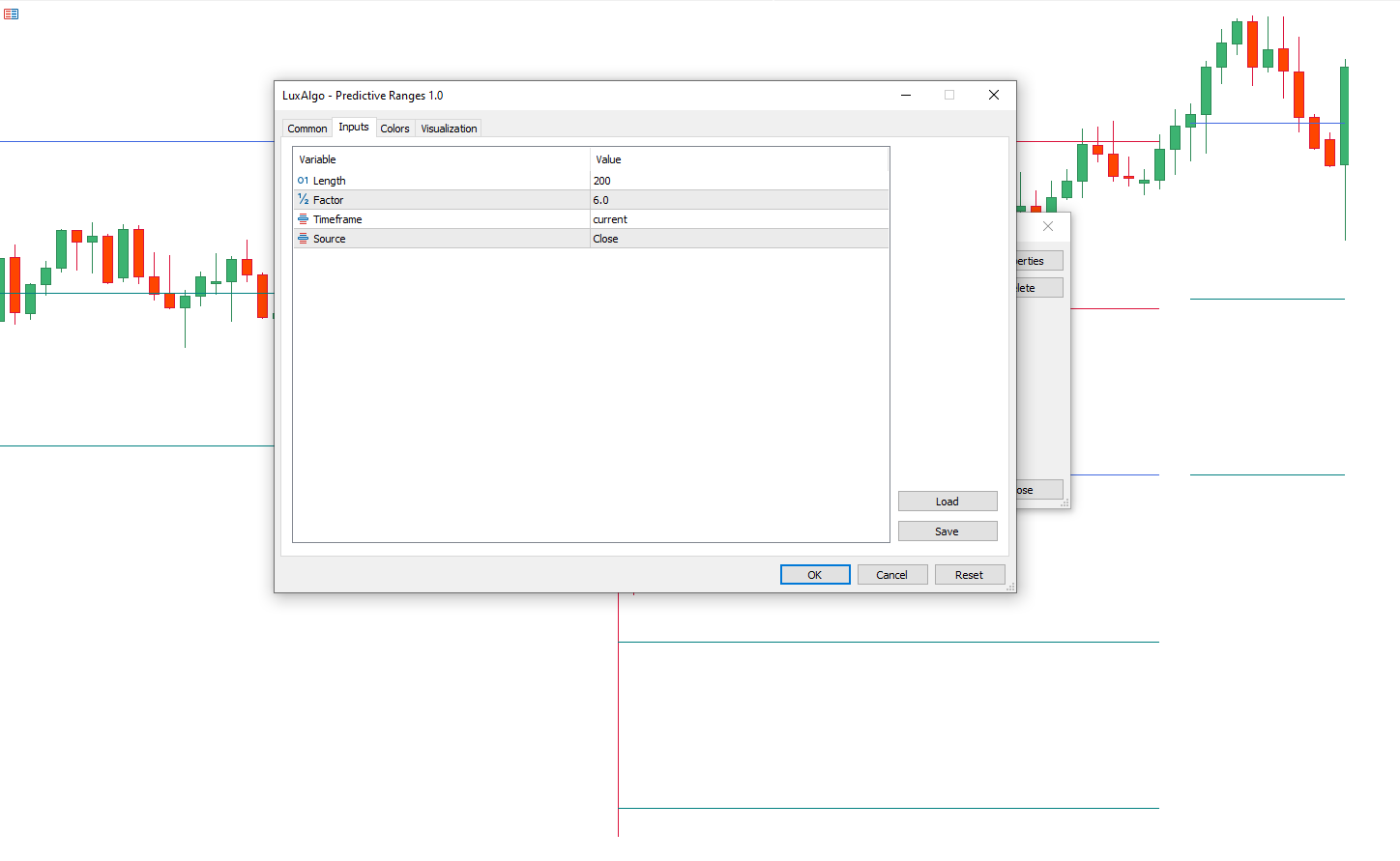Click the enum icon beside Timeframe
The height and width of the screenshot is (861, 1400).
(x=303, y=219)
